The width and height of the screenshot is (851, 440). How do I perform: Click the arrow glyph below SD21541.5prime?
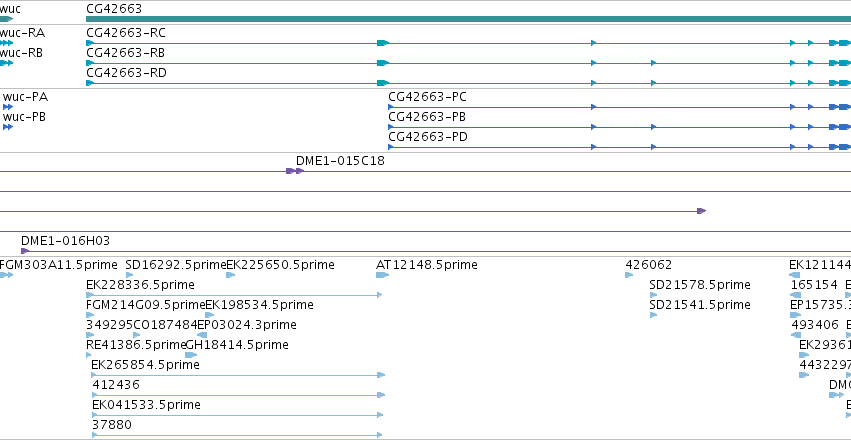click(653, 315)
